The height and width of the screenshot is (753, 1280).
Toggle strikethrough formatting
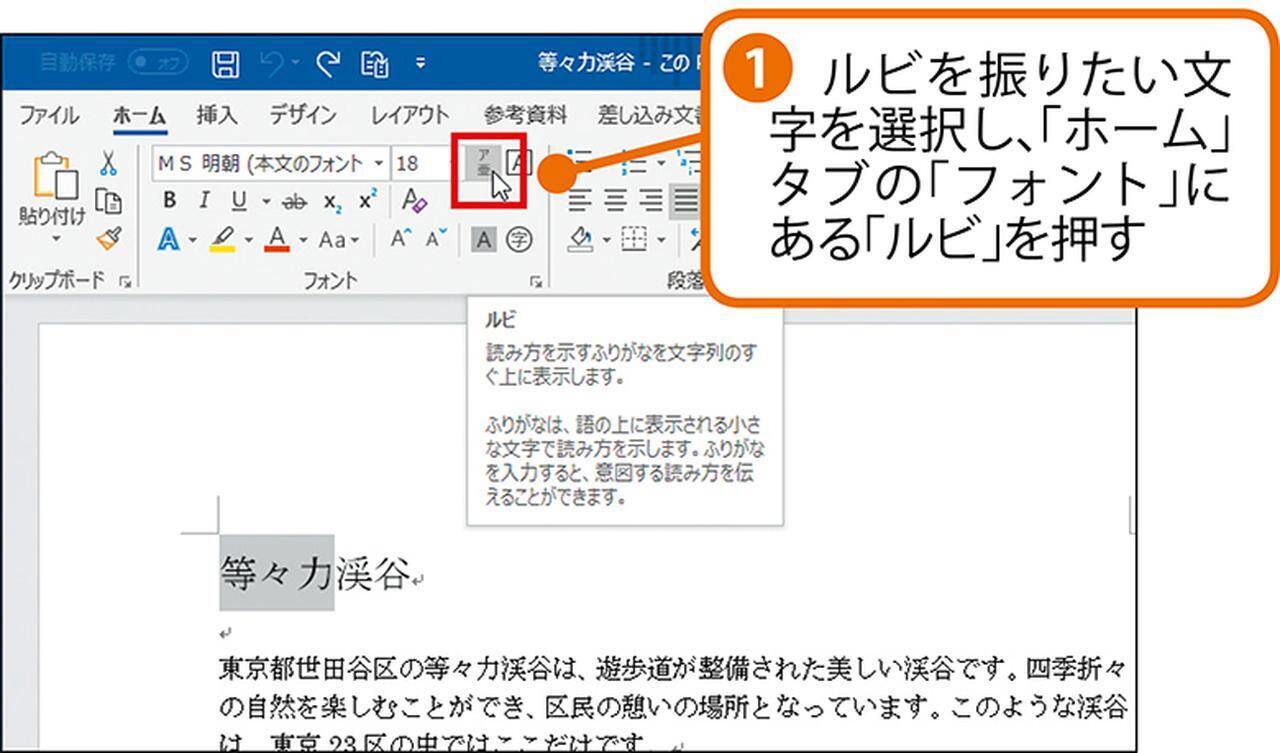[294, 201]
